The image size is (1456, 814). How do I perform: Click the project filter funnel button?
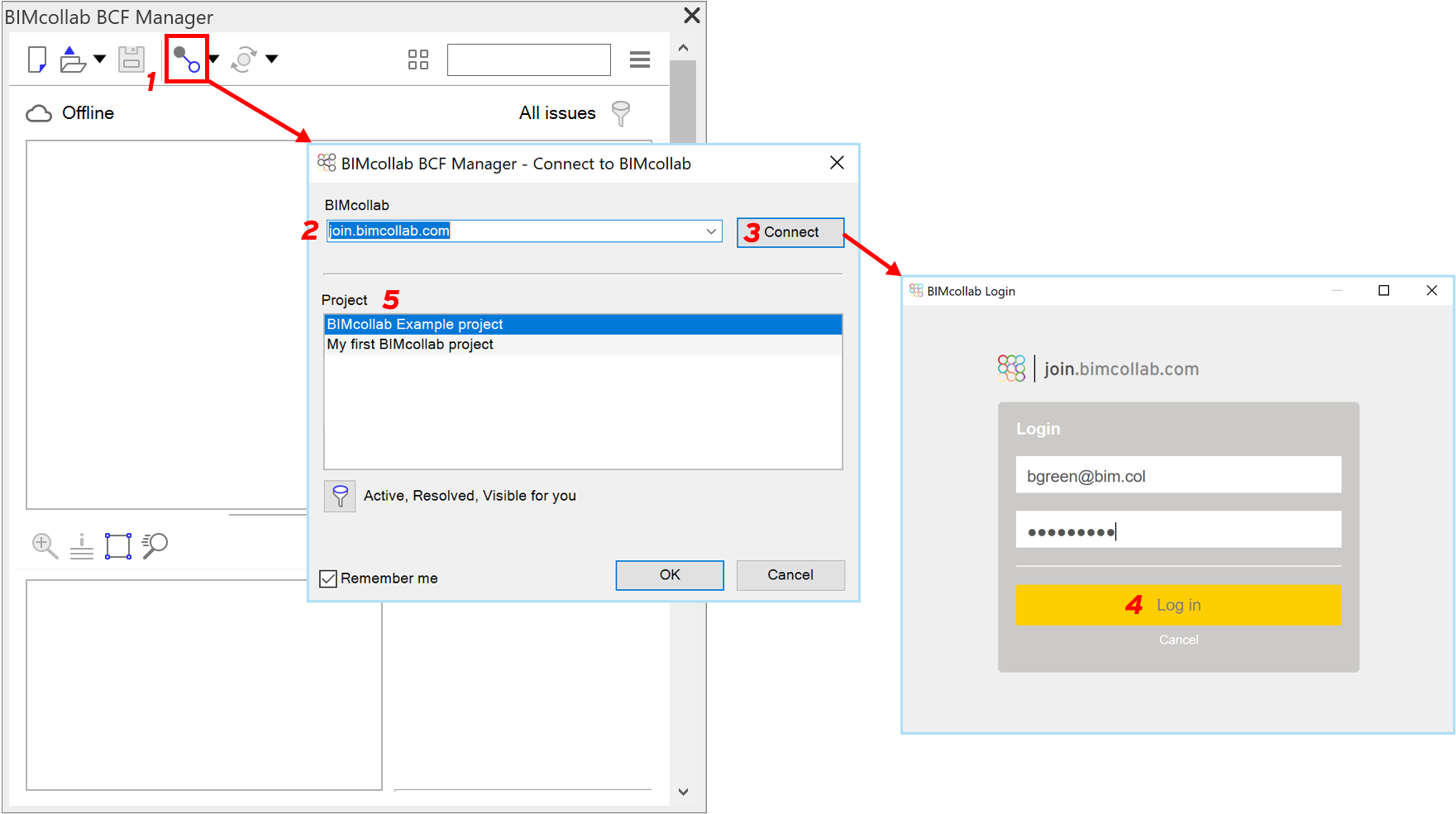340,496
